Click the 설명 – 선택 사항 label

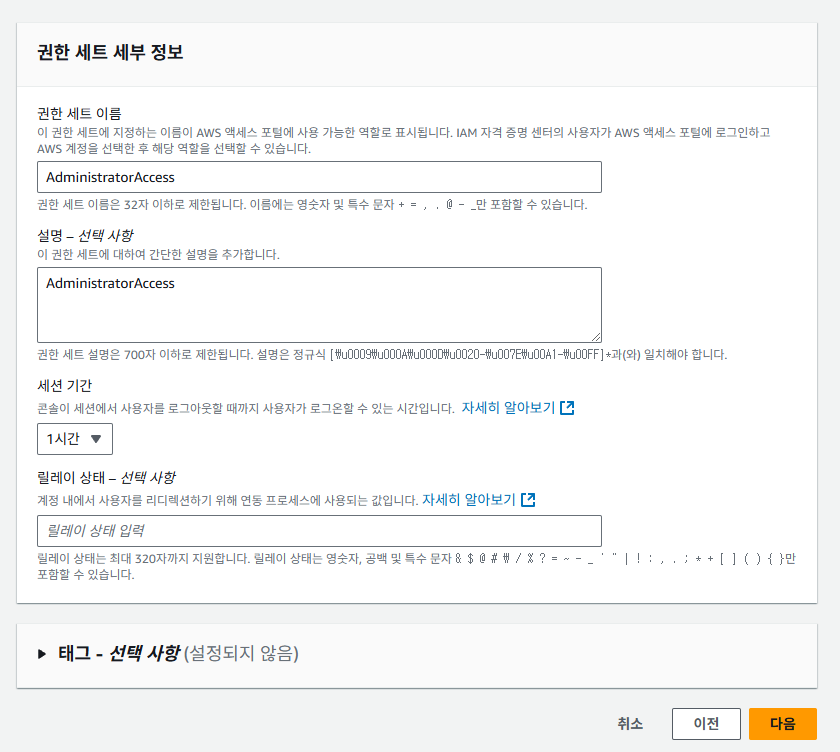[85, 236]
